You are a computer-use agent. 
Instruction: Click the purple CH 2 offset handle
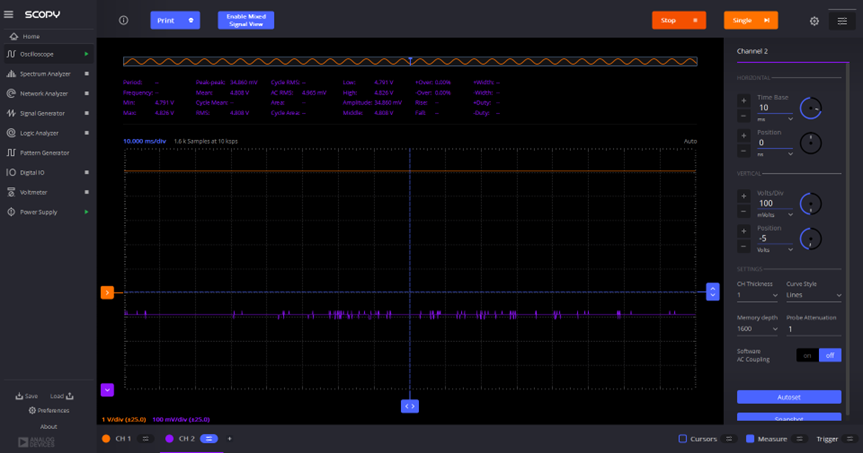click(107, 390)
